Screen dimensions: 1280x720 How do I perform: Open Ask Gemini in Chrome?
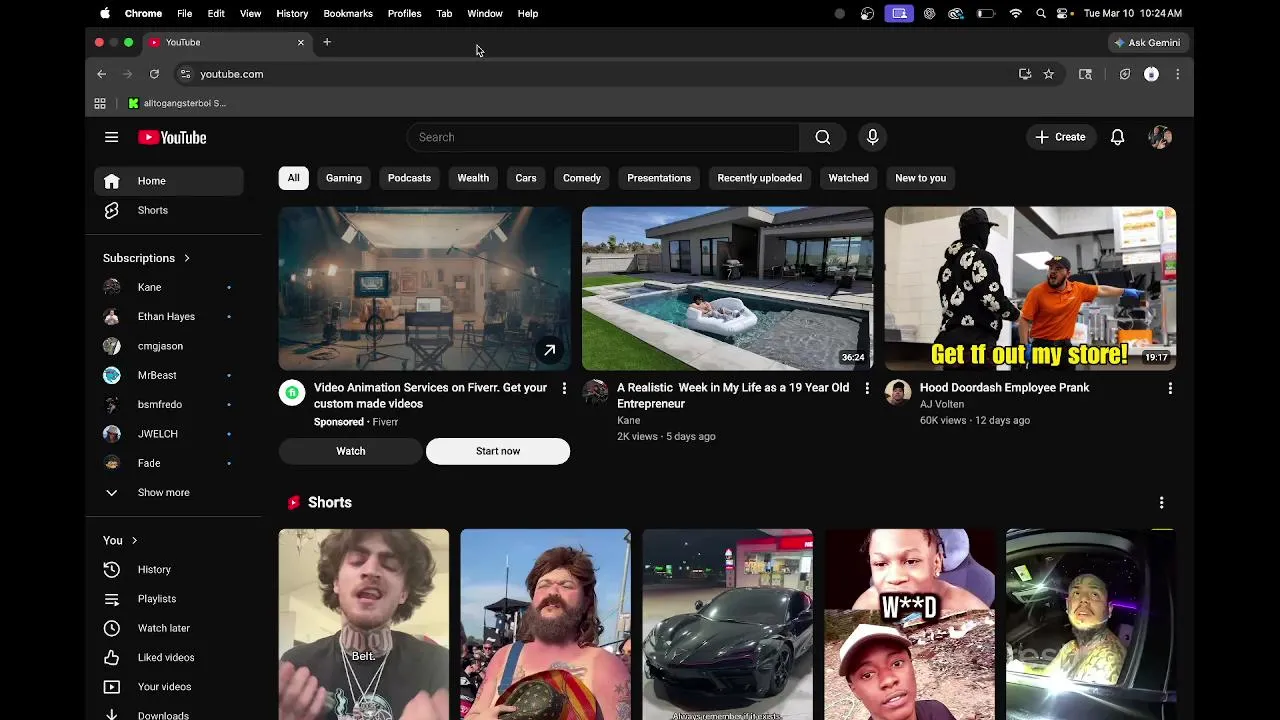click(1147, 43)
